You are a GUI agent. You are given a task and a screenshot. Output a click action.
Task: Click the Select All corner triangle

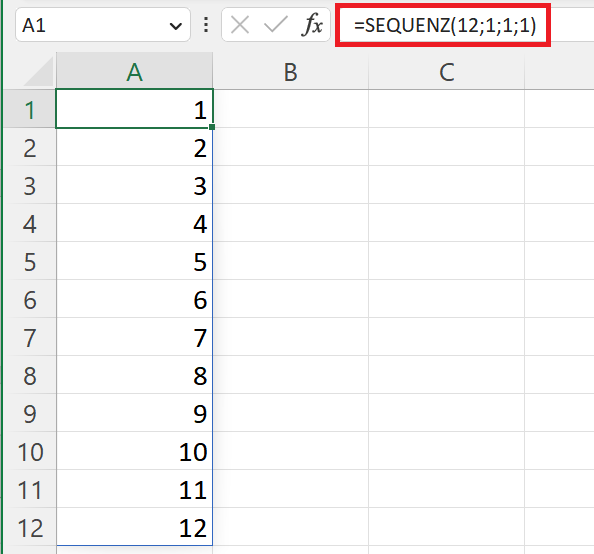click(38, 71)
